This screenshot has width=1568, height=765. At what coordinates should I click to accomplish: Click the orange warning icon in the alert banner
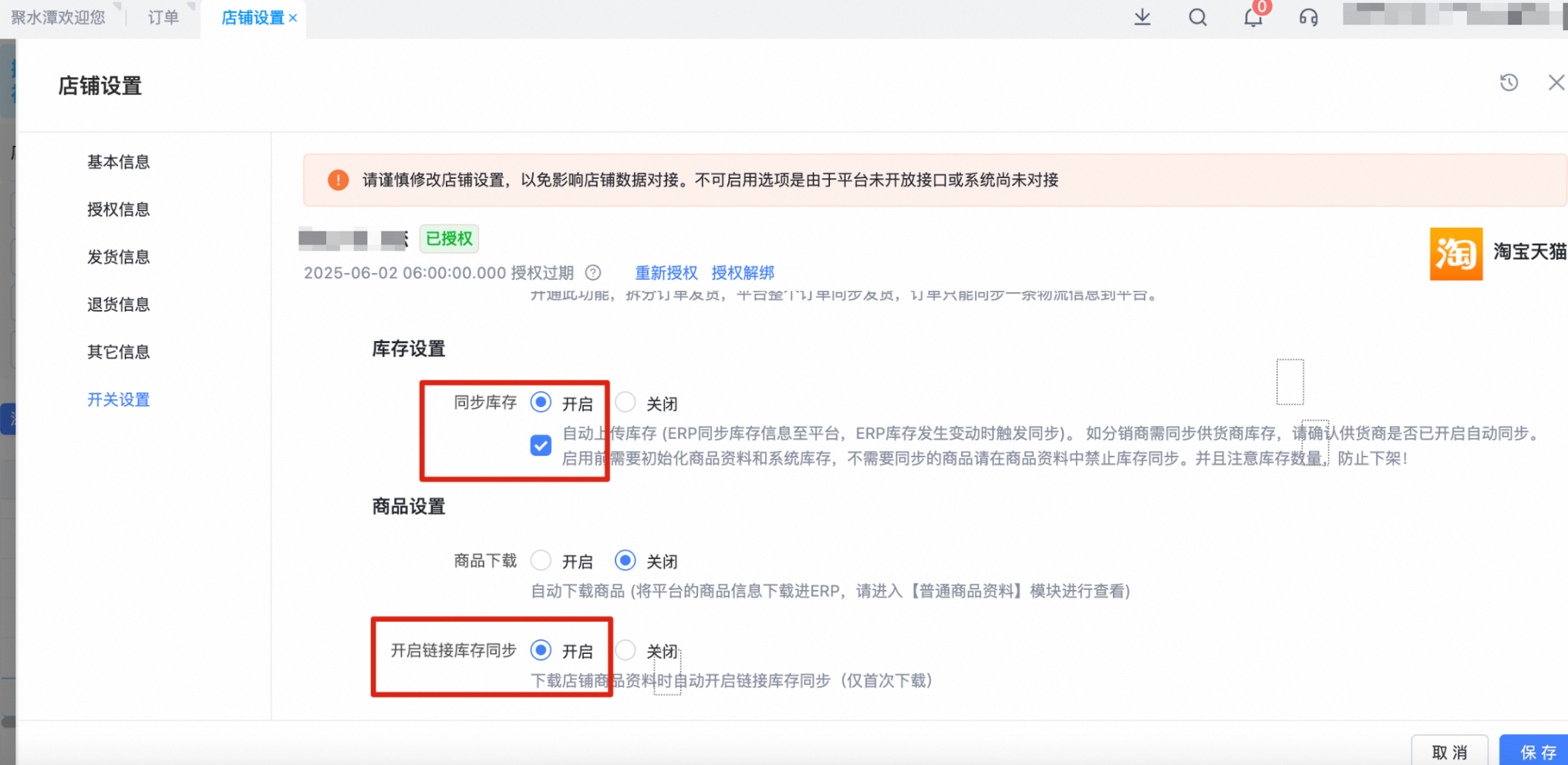[338, 180]
